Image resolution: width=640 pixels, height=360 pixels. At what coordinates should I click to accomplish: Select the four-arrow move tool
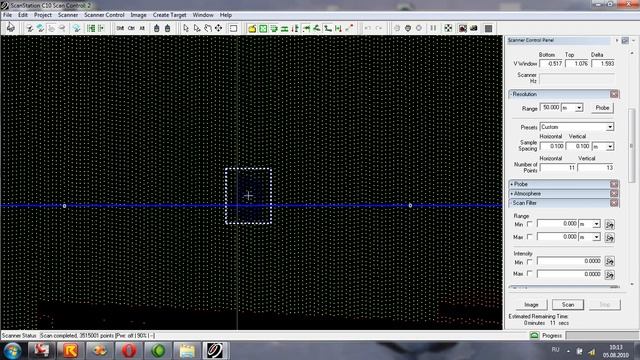pos(219,28)
